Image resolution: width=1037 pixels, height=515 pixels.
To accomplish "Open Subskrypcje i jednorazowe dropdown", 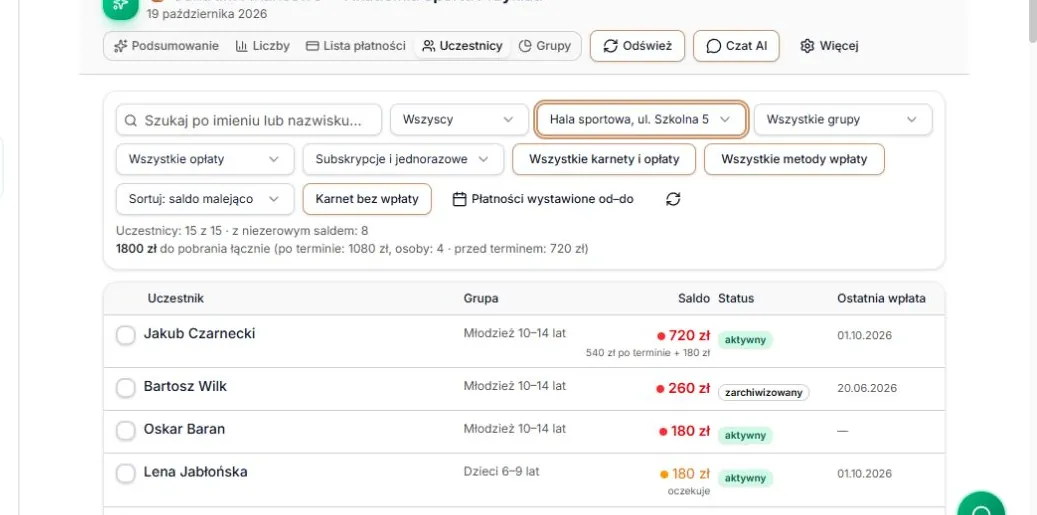I will point(403,159).
